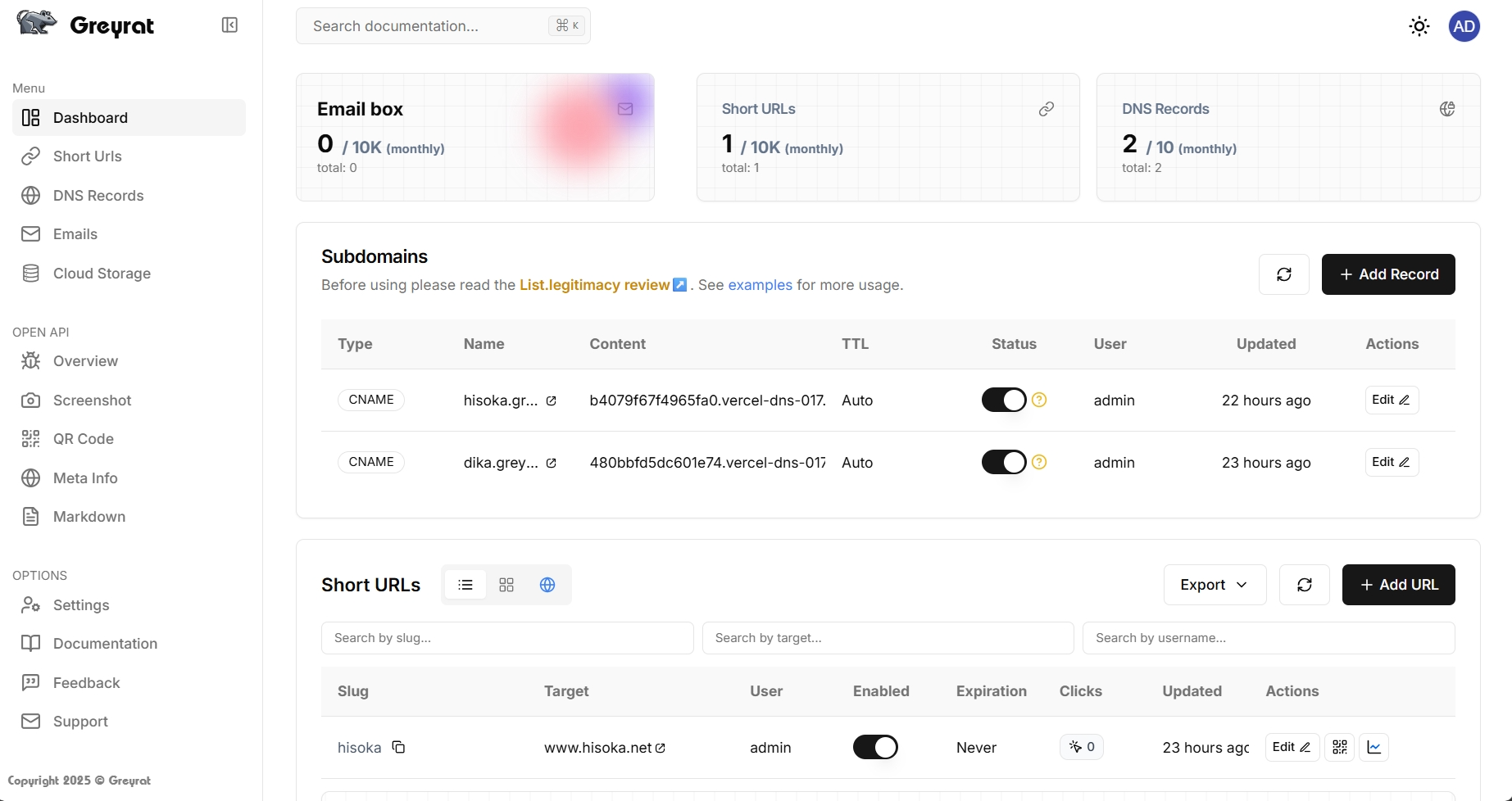Show QR code for hisoka short URL
The image size is (1512, 801).
pyautogui.click(x=1339, y=747)
